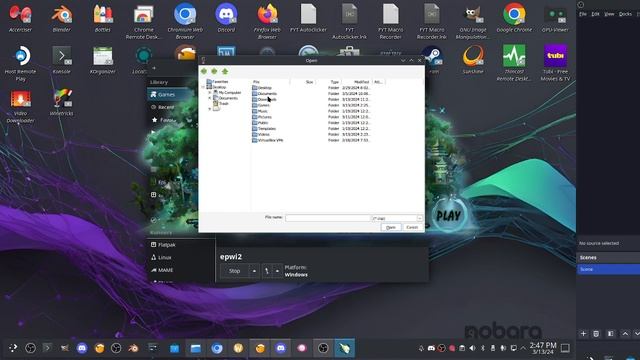Sort by the Size column header
The width and height of the screenshot is (640, 360).
pyautogui.click(x=303, y=82)
